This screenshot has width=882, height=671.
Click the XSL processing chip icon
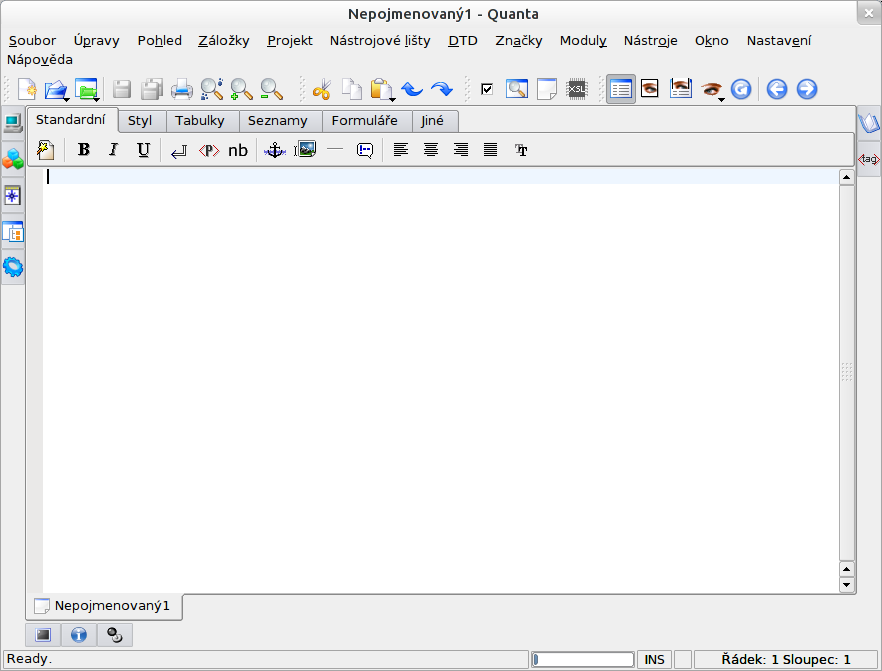click(x=577, y=89)
